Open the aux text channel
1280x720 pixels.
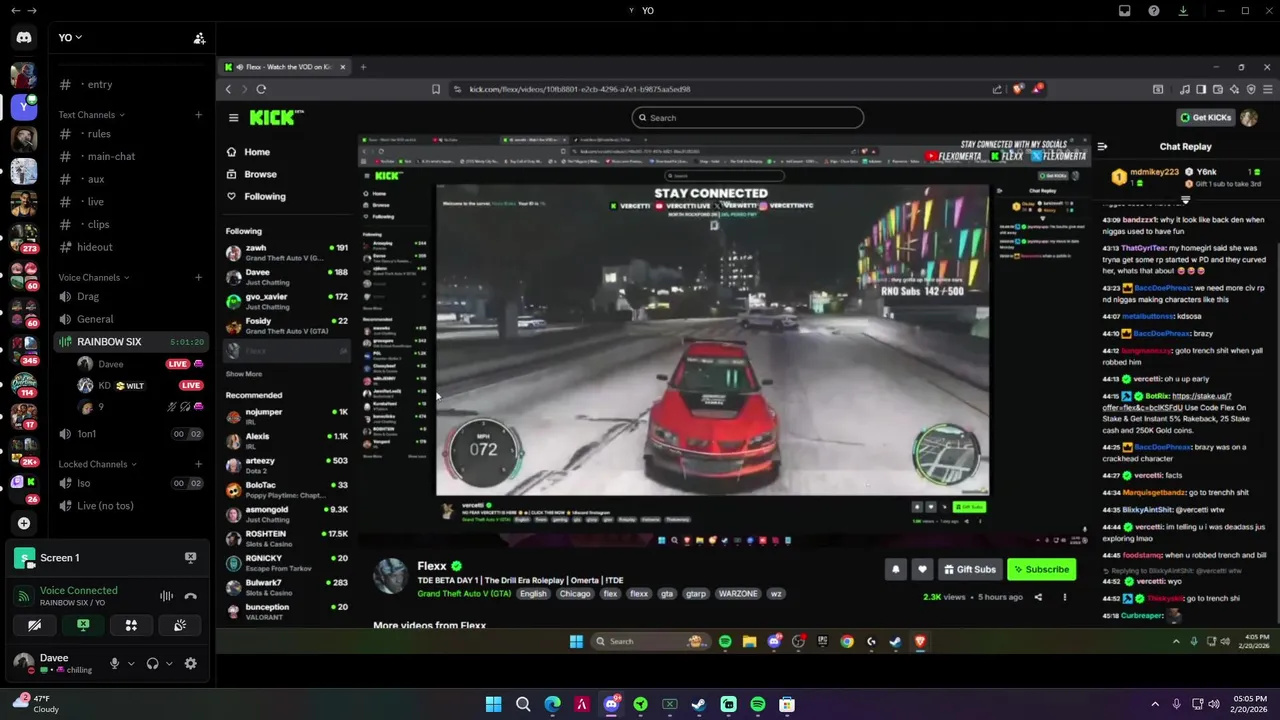click(x=130, y=179)
